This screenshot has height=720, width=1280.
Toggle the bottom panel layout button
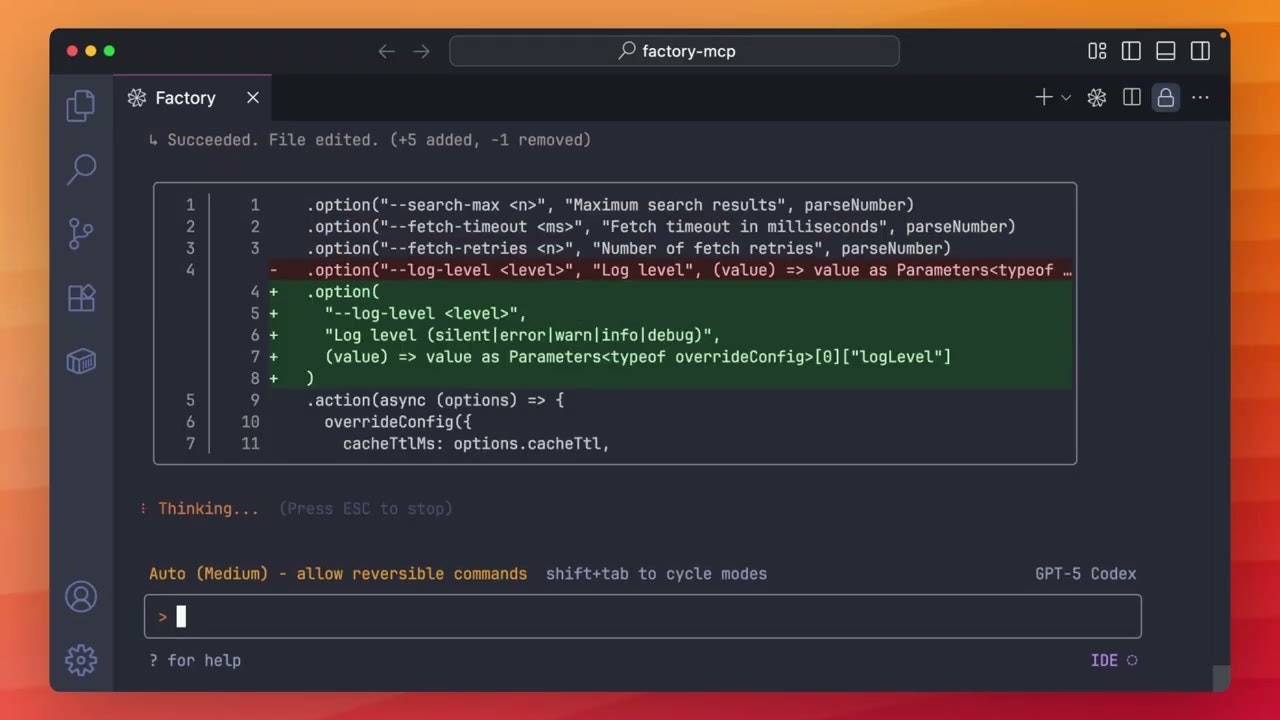point(1165,51)
